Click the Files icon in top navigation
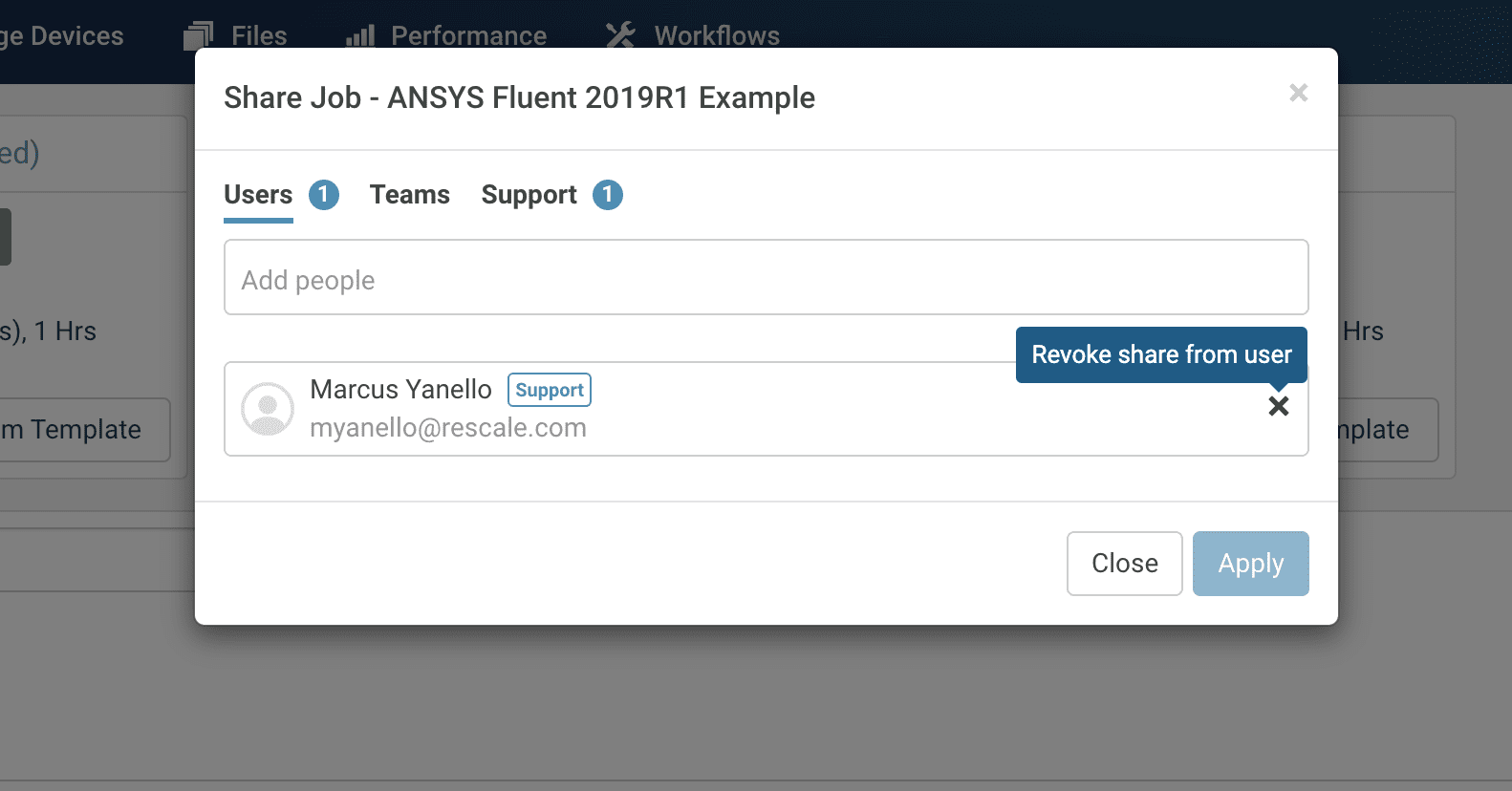Viewport: 1512px width, 791px height. coord(198,35)
